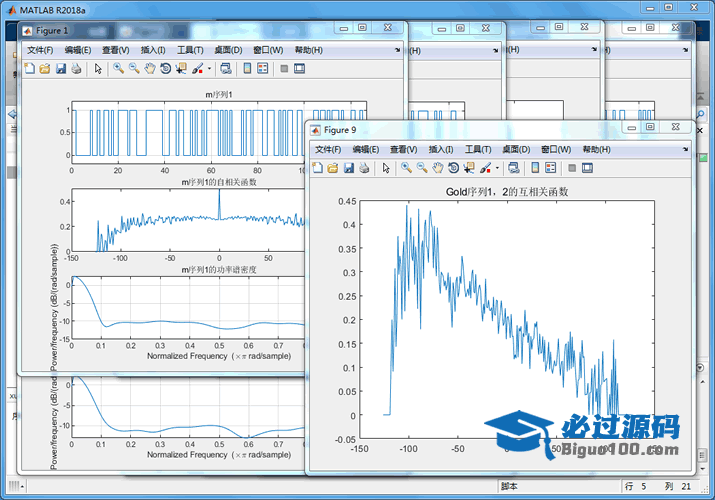The width and height of the screenshot is (715, 500).
Task: Click the Gold序列1, 2的互相关函数 plot title
Action: pyautogui.click(x=507, y=191)
